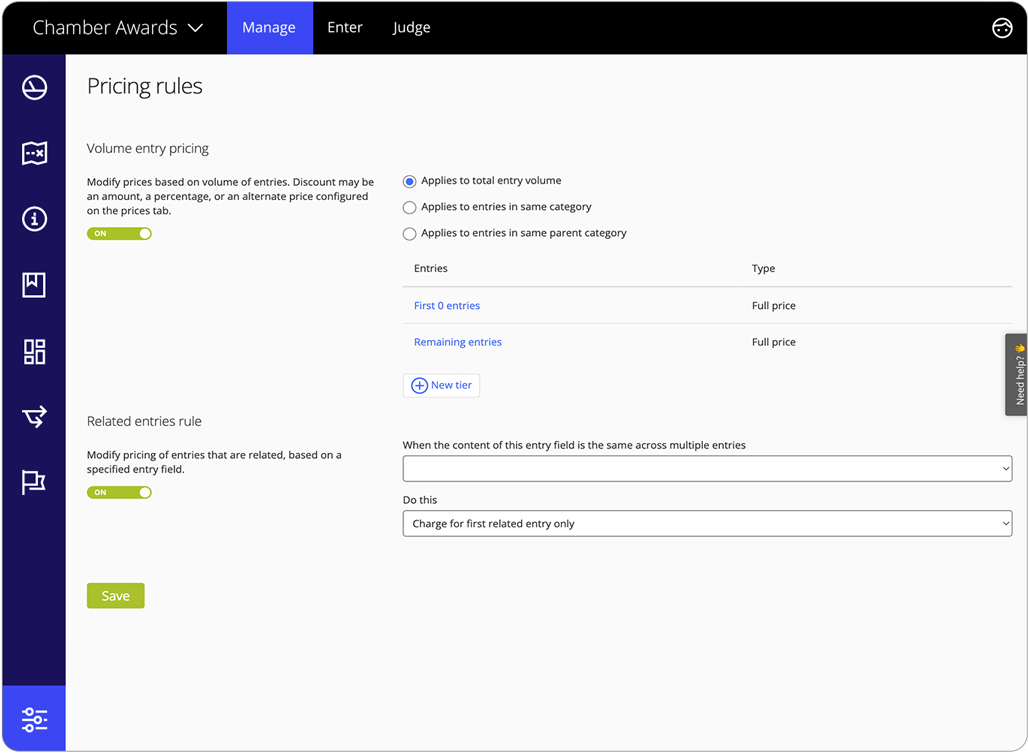
Task: Select the flag icon in the sidebar
Action: tap(34, 482)
